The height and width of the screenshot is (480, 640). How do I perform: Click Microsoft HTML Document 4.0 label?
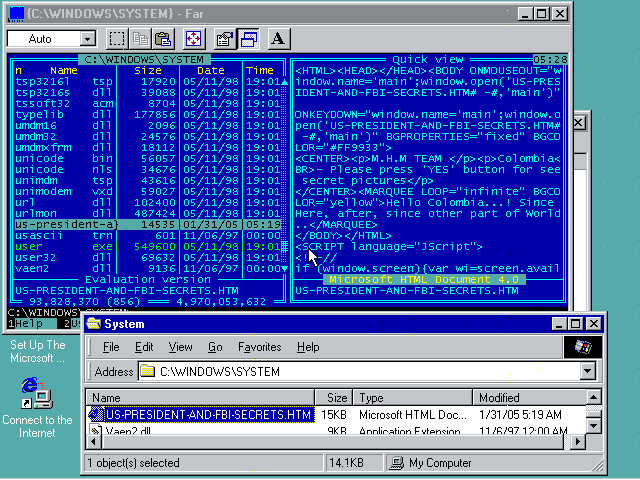pyautogui.click(x=424, y=280)
